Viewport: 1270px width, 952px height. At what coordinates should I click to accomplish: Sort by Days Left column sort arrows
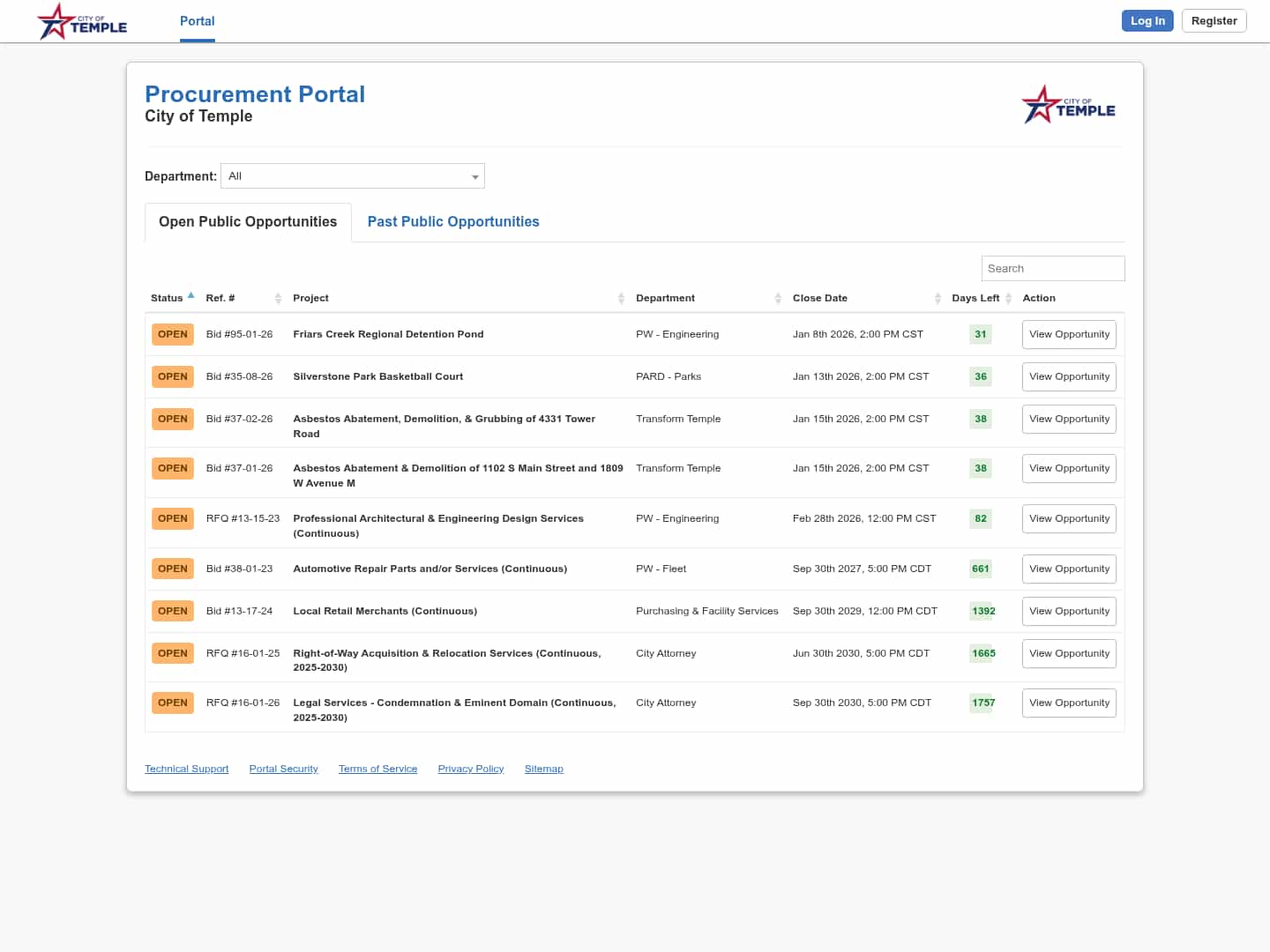tap(1008, 299)
